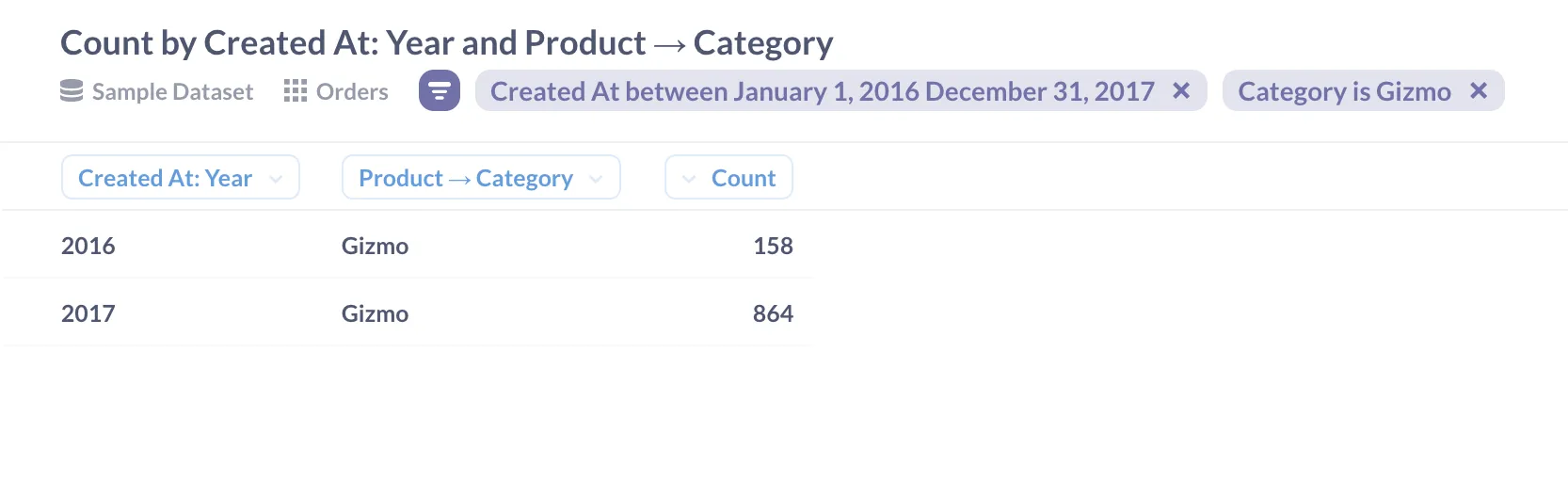
Task: Remove the Category is Gizmo filter
Action: click(x=1479, y=91)
